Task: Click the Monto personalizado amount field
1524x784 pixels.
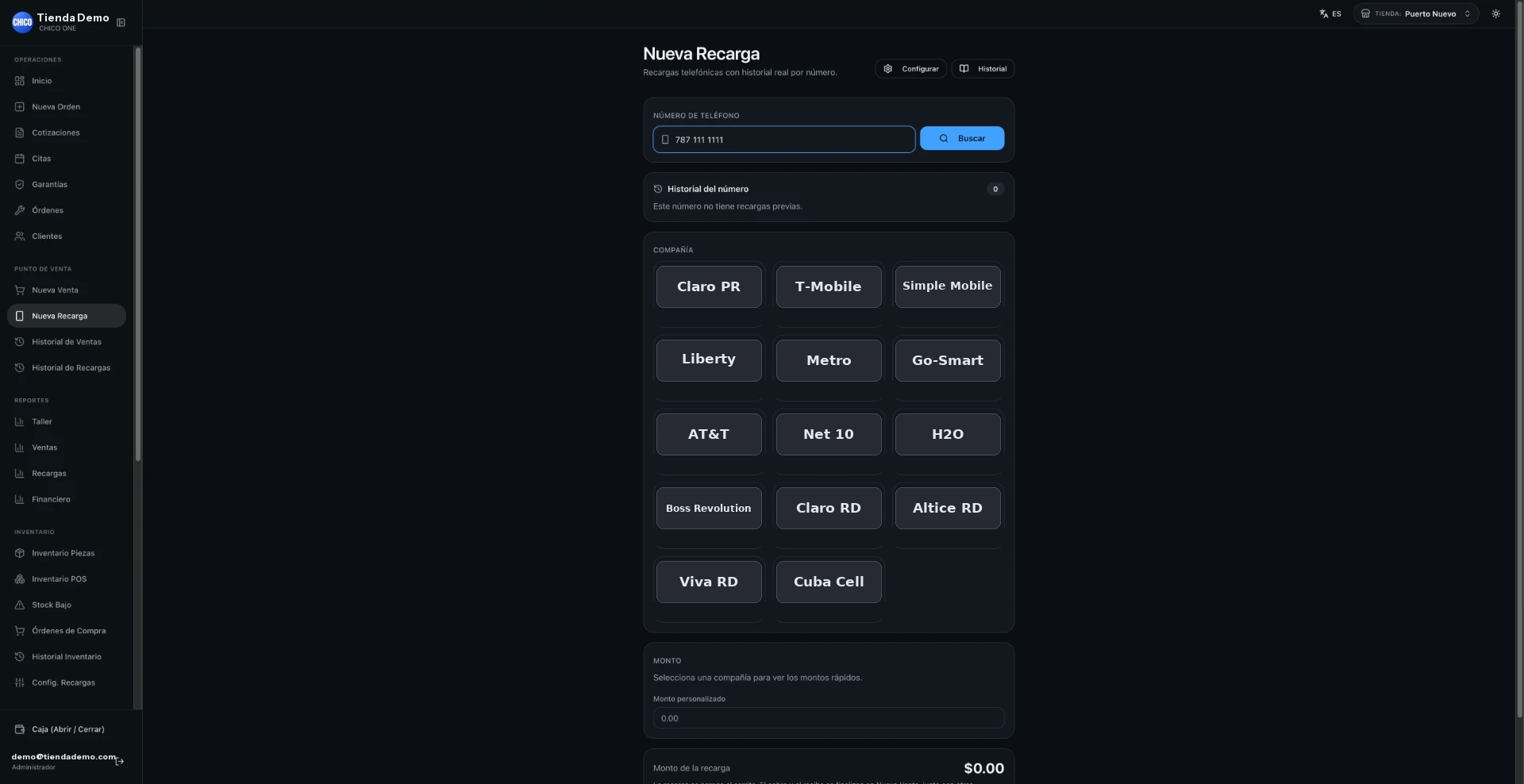Action: 829,718
